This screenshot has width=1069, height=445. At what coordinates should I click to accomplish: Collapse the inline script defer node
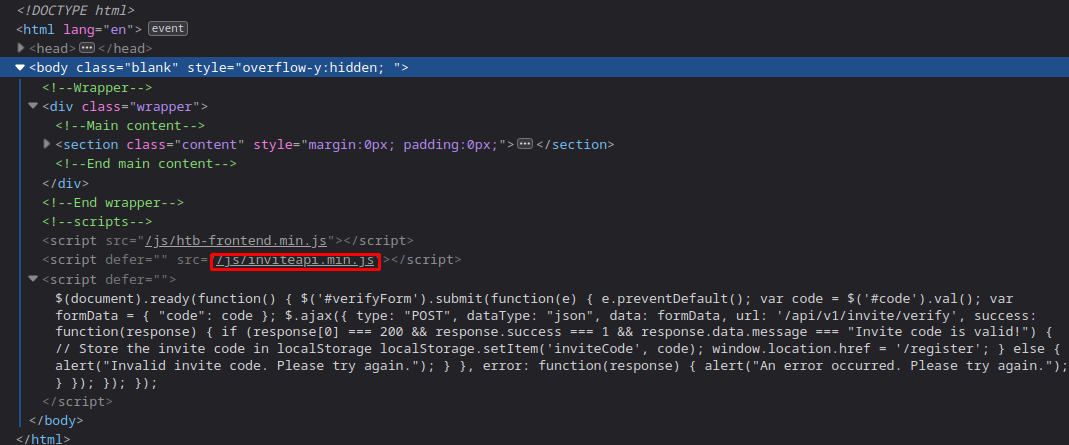pos(33,279)
